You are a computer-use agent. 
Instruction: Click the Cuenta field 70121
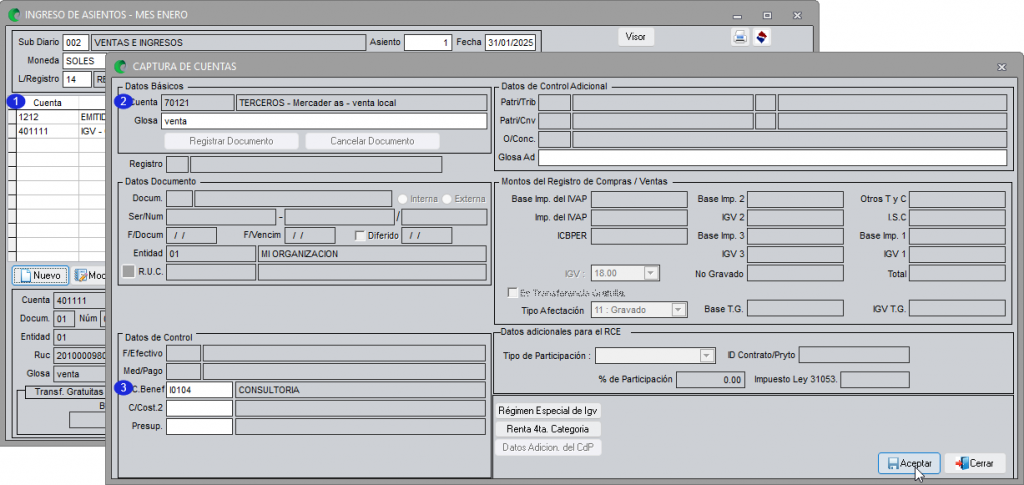point(197,102)
